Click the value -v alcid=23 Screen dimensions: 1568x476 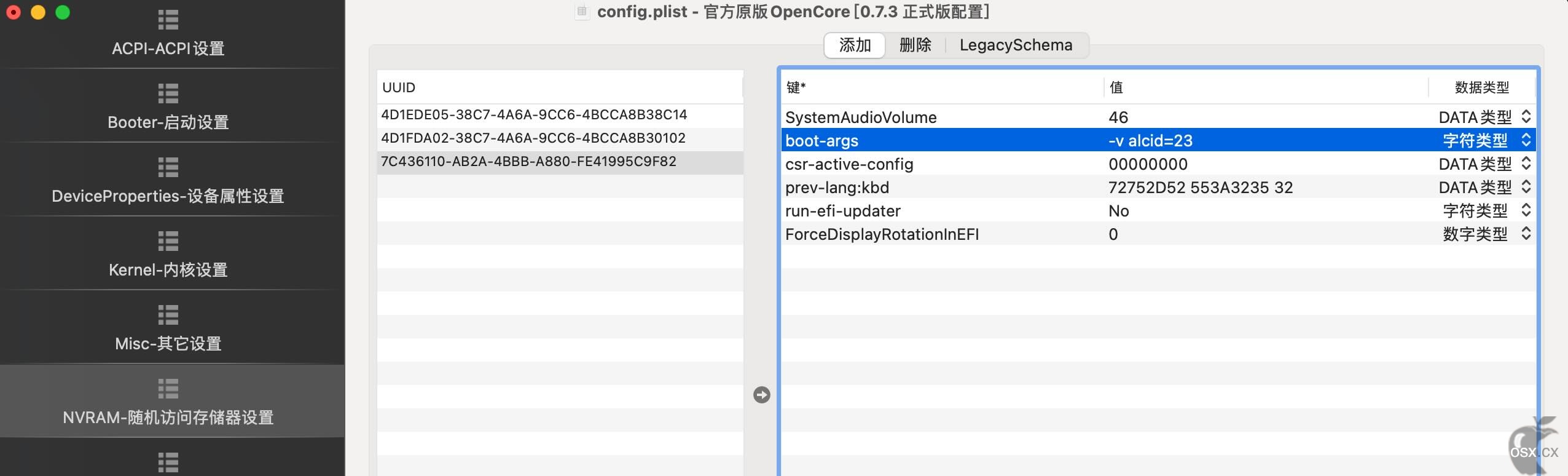coord(1150,140)
